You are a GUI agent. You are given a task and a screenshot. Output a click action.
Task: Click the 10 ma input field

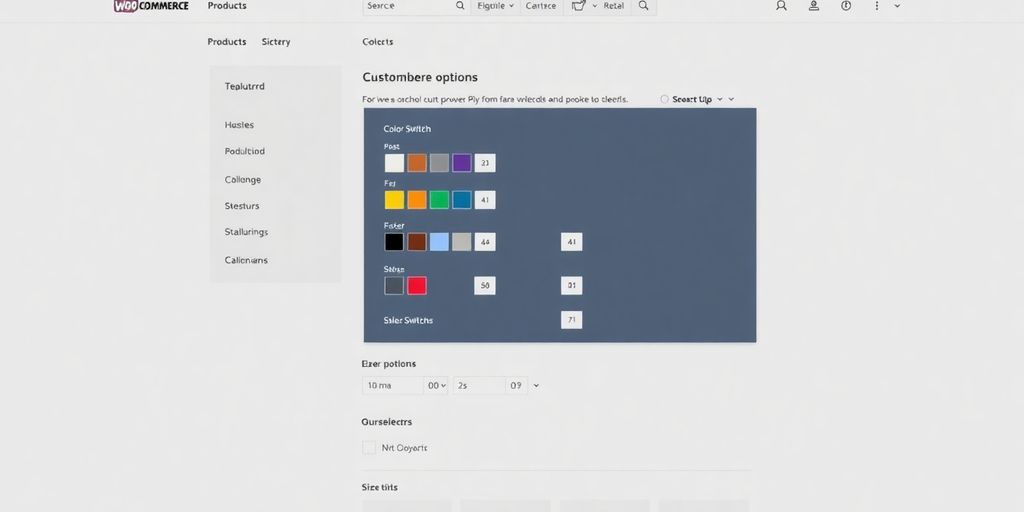point(392,385)
